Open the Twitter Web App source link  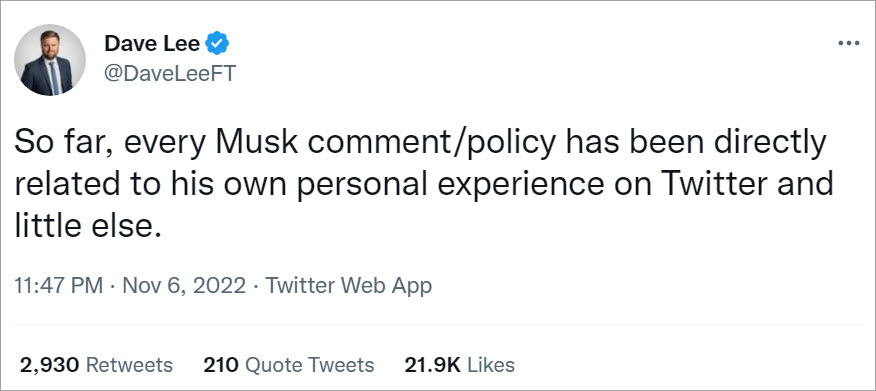pyautogui.click(x=348, y=286)
